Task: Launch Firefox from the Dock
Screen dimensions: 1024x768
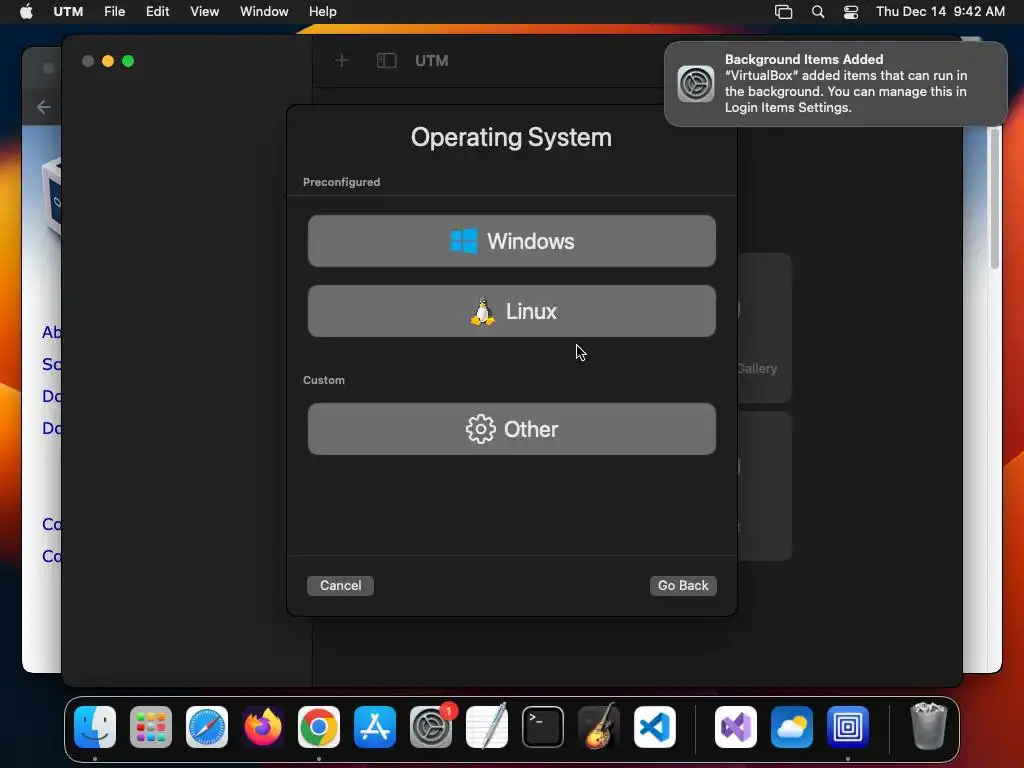Action: click(263, 727)
